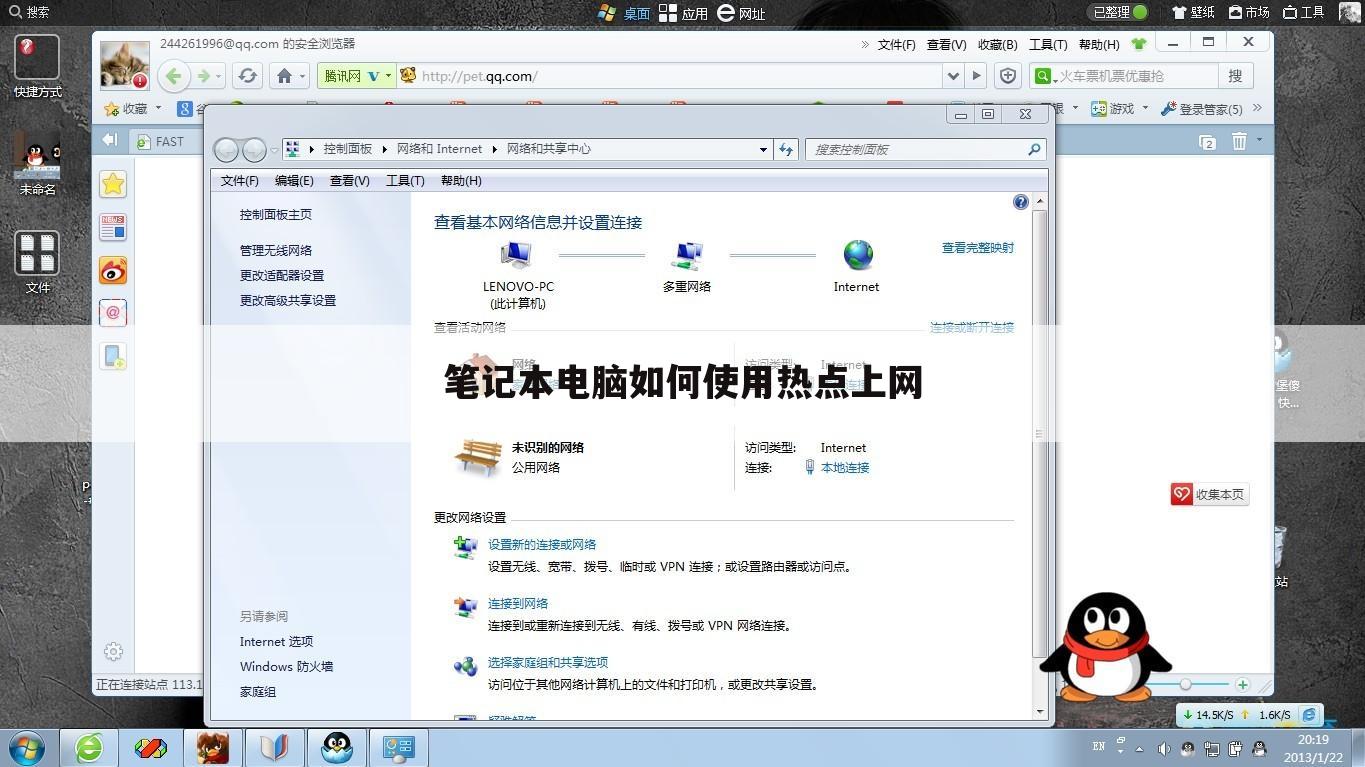
Task: Click 查看完整映射 link
Action: click(x=978, y=247)
